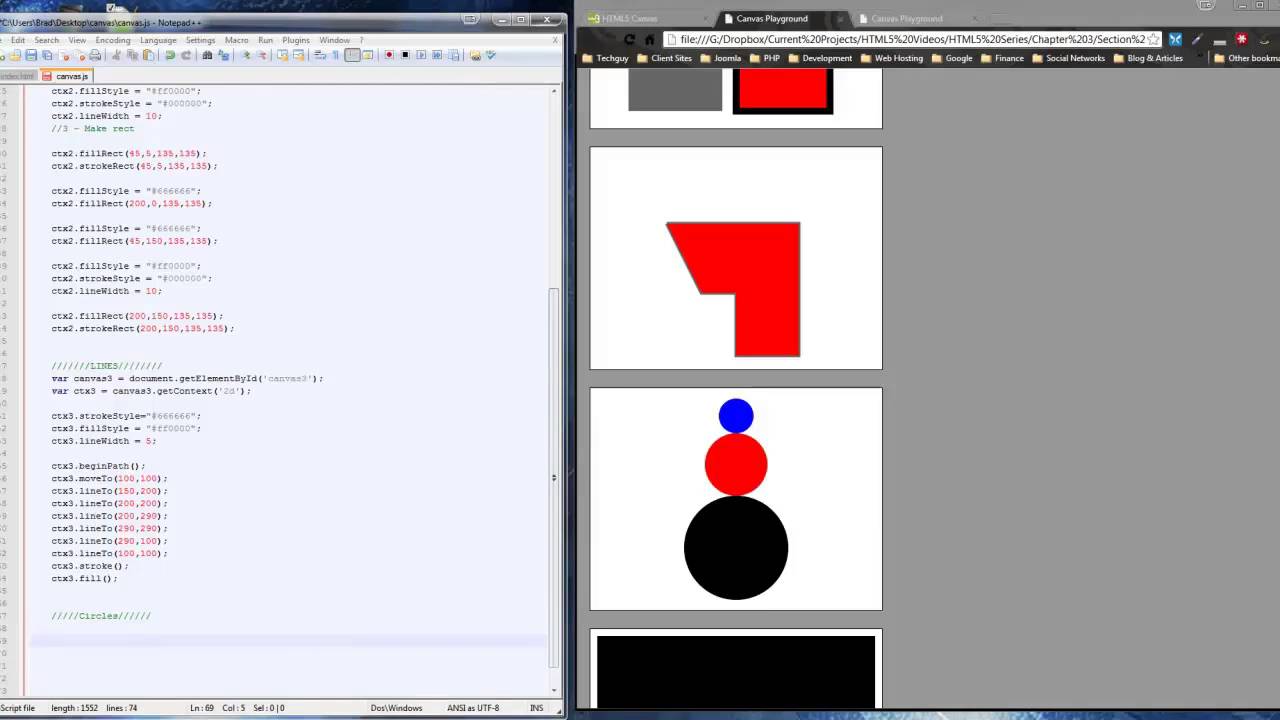The image size is (1280, 720).
Task: Open the PHP bookmarks folder
Action: pos(764,58)
